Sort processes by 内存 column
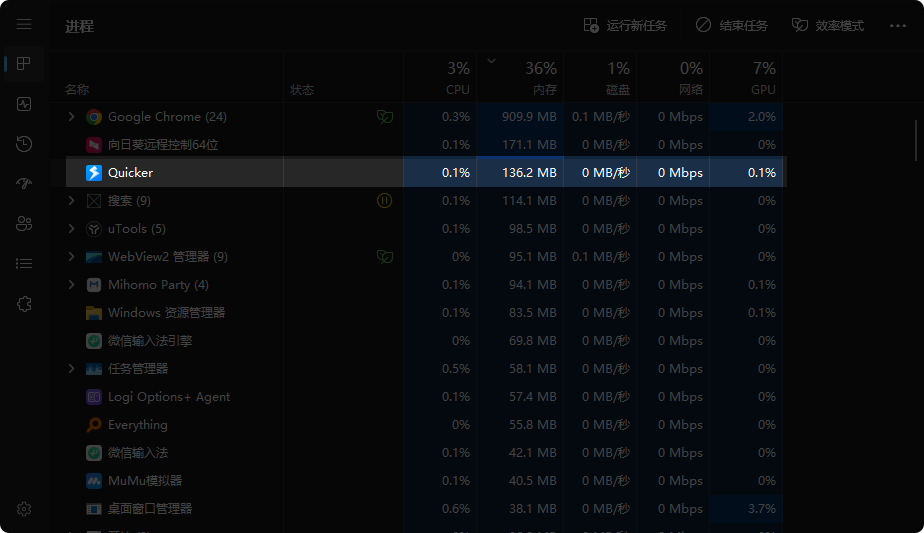 coord(520,77)
